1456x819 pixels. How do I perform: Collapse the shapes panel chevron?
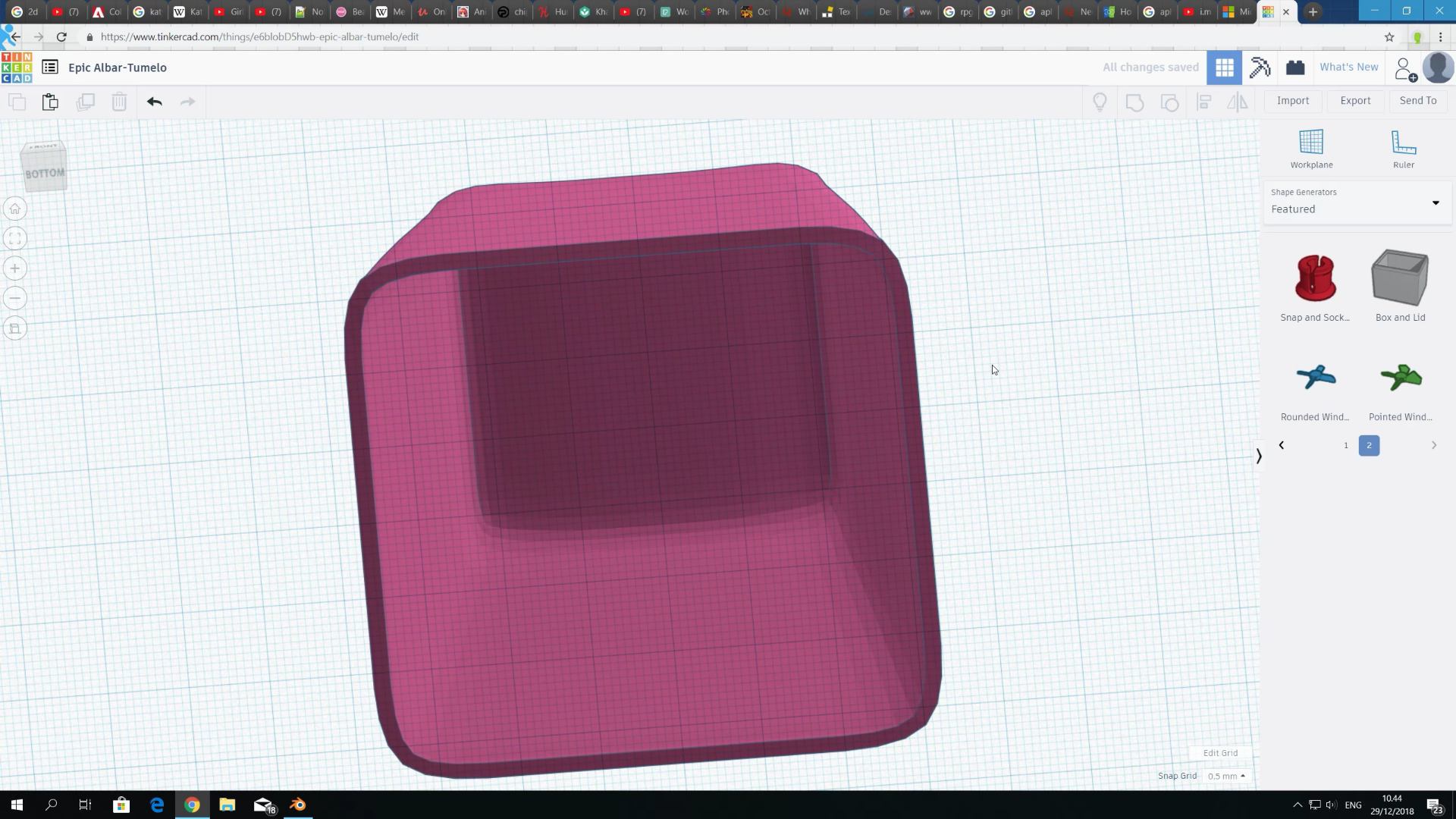click(1259, 456)
